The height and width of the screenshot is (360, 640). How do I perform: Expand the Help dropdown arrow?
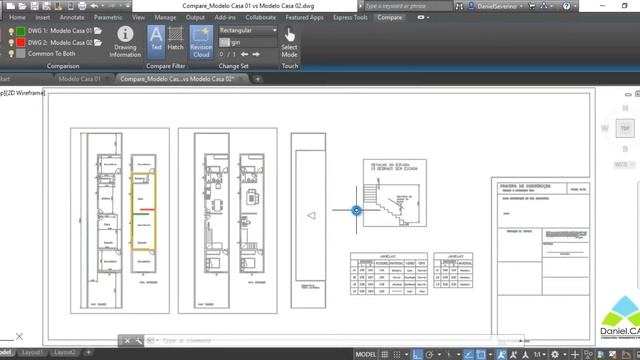pos(575,7)
